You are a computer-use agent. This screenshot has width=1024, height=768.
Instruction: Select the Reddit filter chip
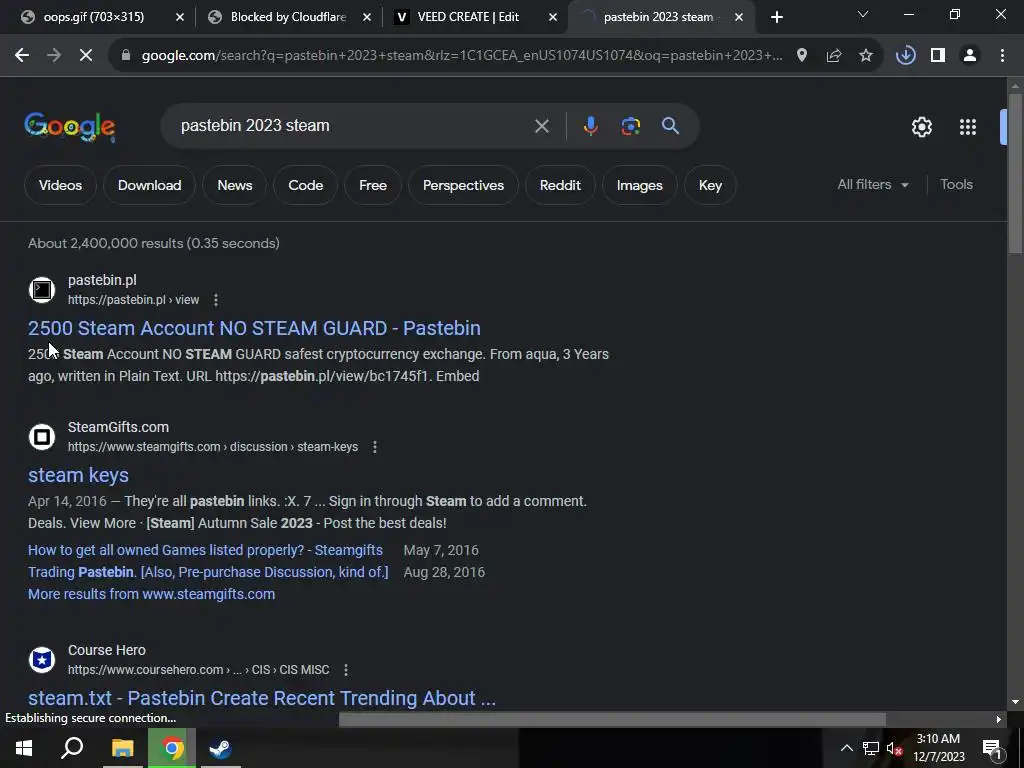point(560,185)
